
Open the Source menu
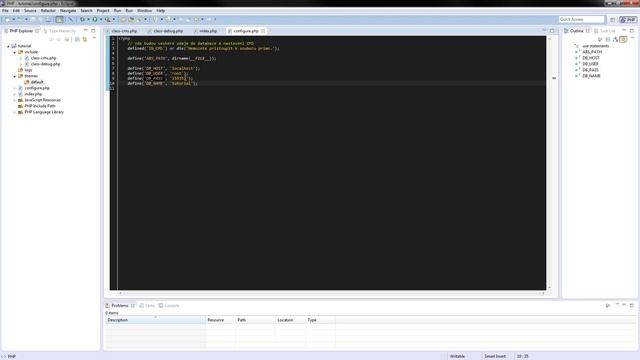click(30, 11)
